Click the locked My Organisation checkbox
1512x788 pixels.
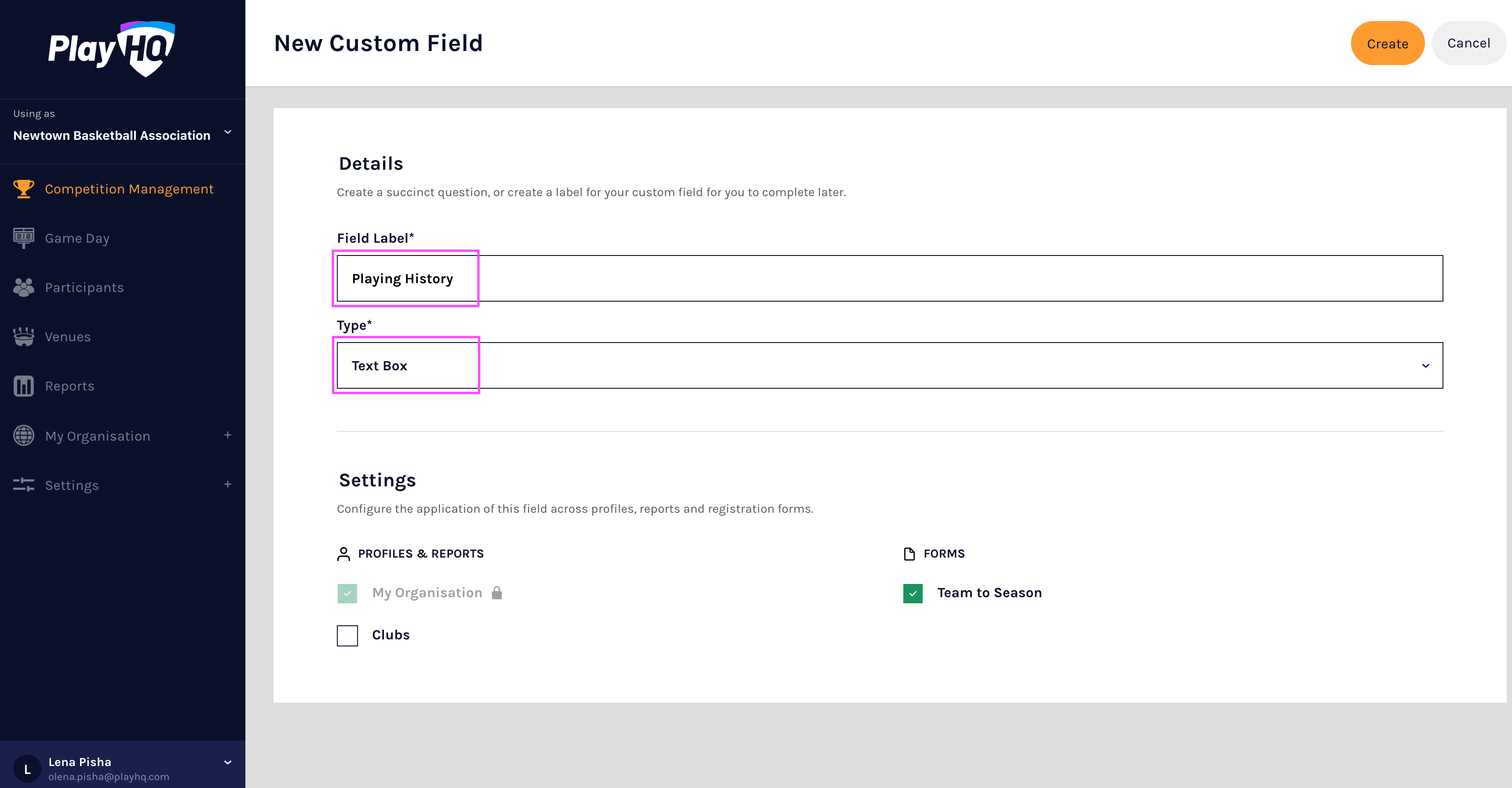(347, 593)
